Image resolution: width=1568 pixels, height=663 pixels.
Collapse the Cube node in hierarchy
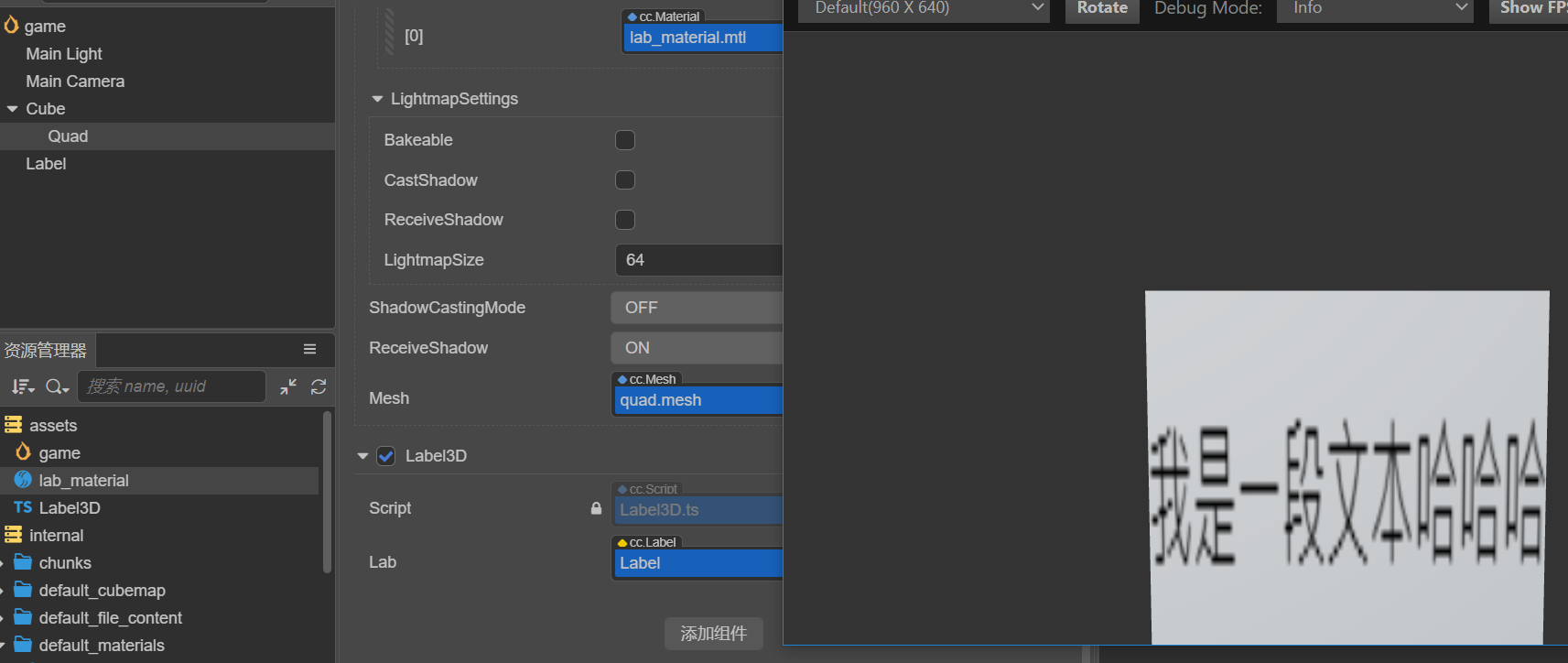pos(12,109)
